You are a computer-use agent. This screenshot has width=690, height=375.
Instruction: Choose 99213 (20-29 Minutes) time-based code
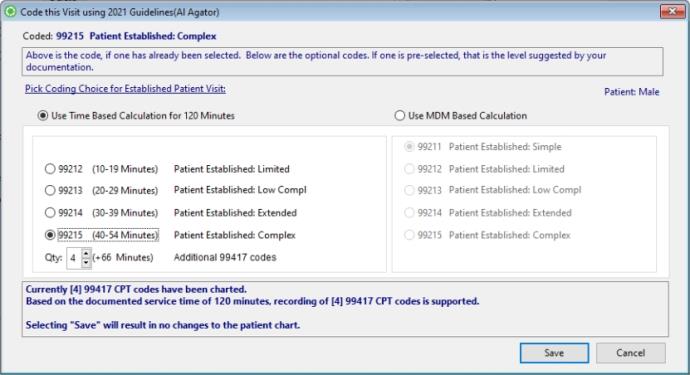[50, 190]
